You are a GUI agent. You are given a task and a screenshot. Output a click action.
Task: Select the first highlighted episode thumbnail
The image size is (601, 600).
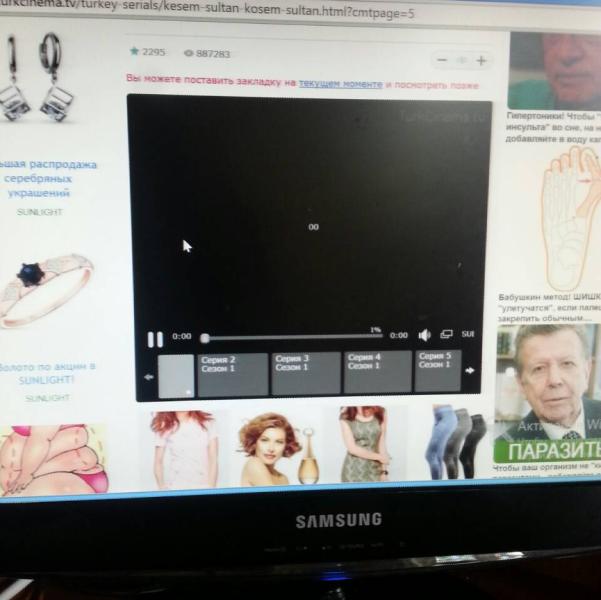[176, 376]
